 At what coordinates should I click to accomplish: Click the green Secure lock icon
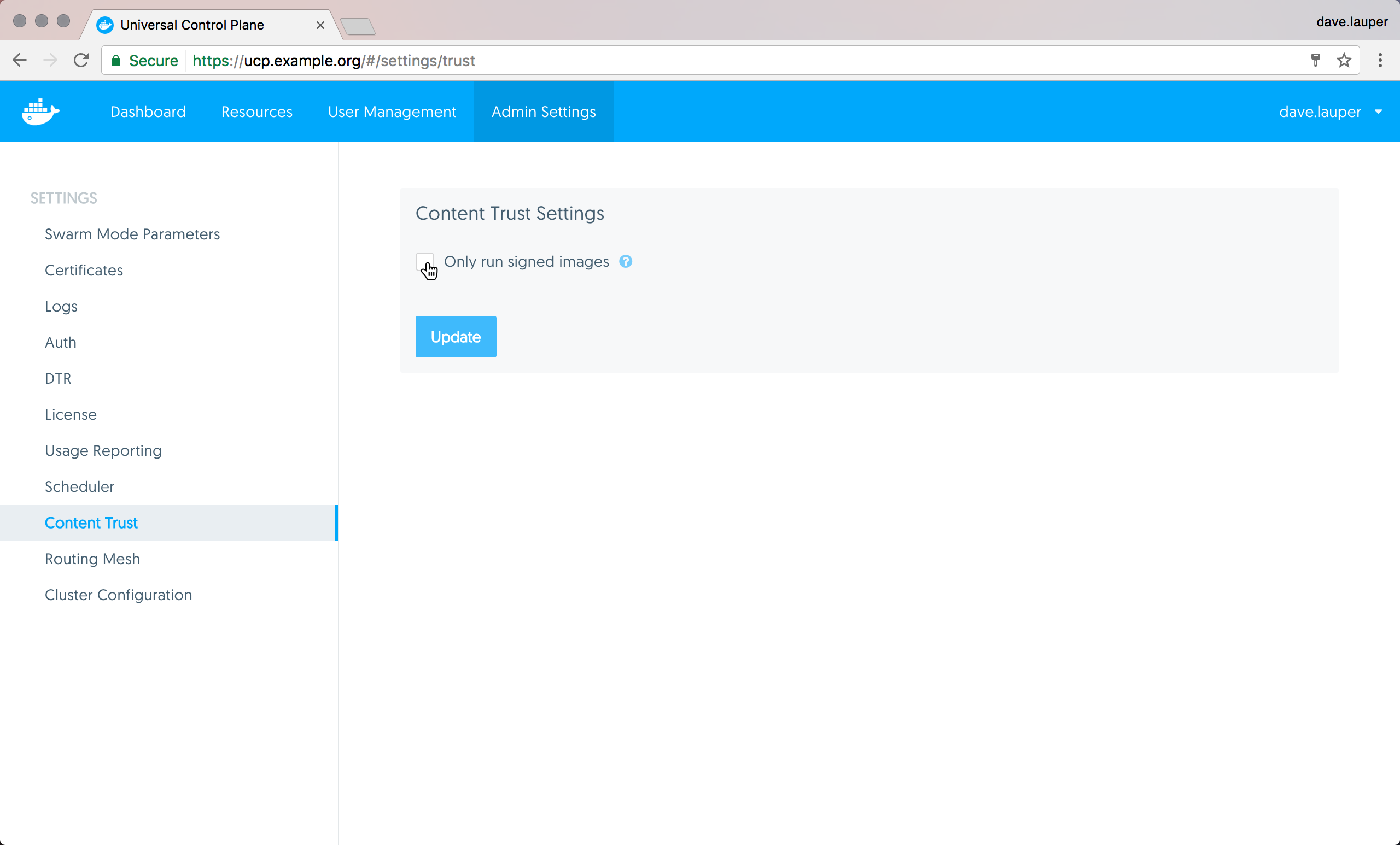point(116,61)
